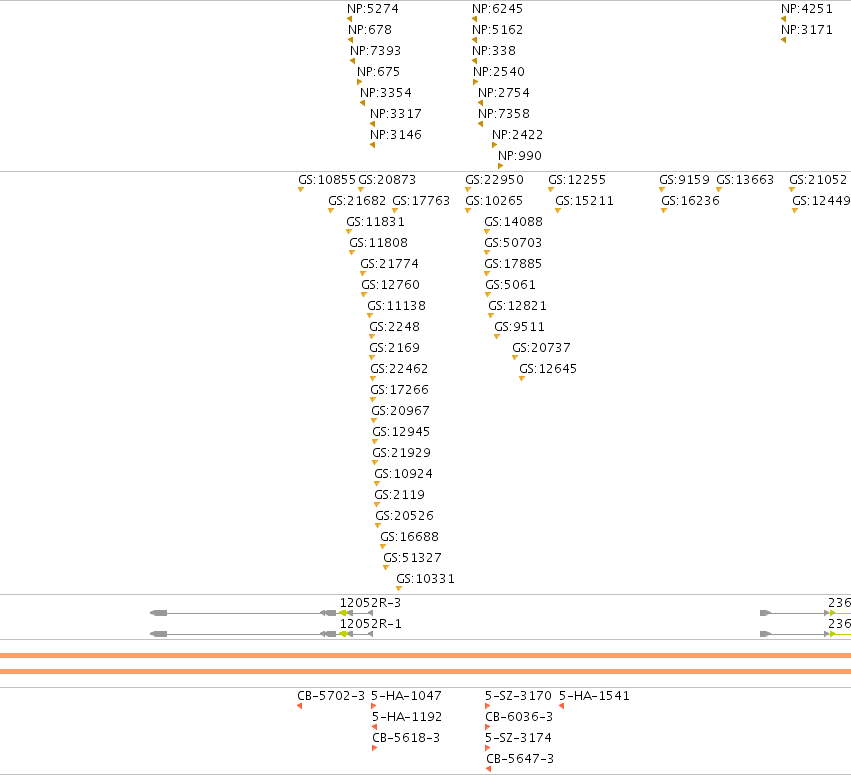Image resolution: width=851 pixels, height=775 pixels.
Task: Select feature GS:12760
Action: point(391,285)
